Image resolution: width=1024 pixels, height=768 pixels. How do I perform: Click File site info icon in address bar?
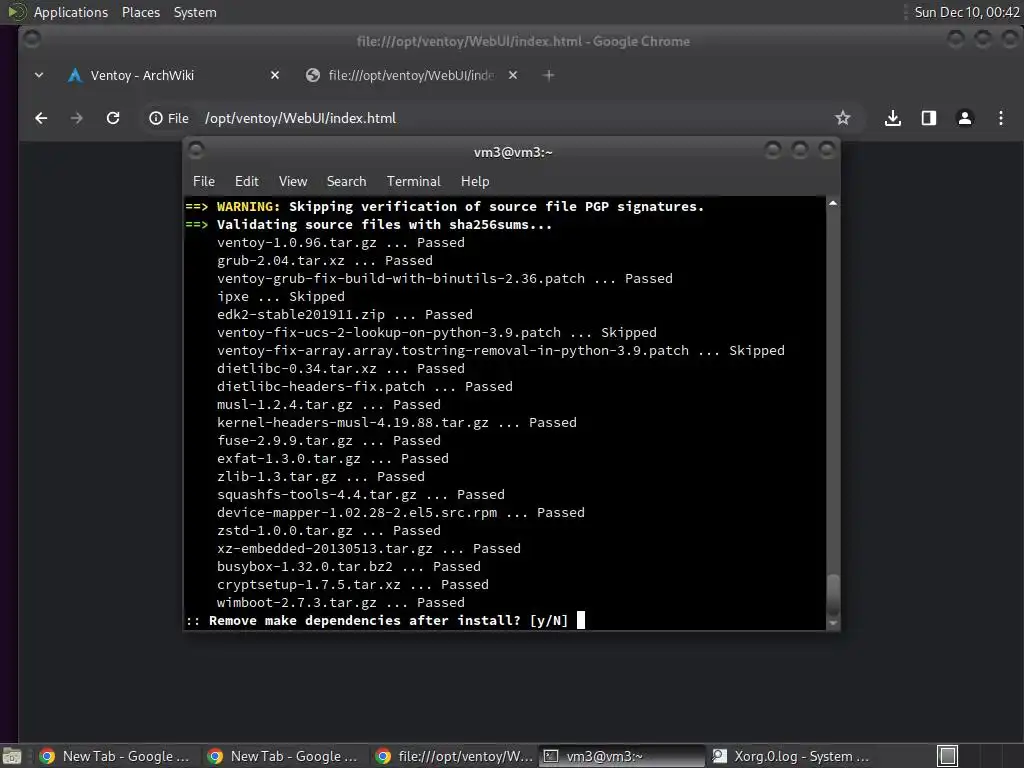click(x=169, y=118)
